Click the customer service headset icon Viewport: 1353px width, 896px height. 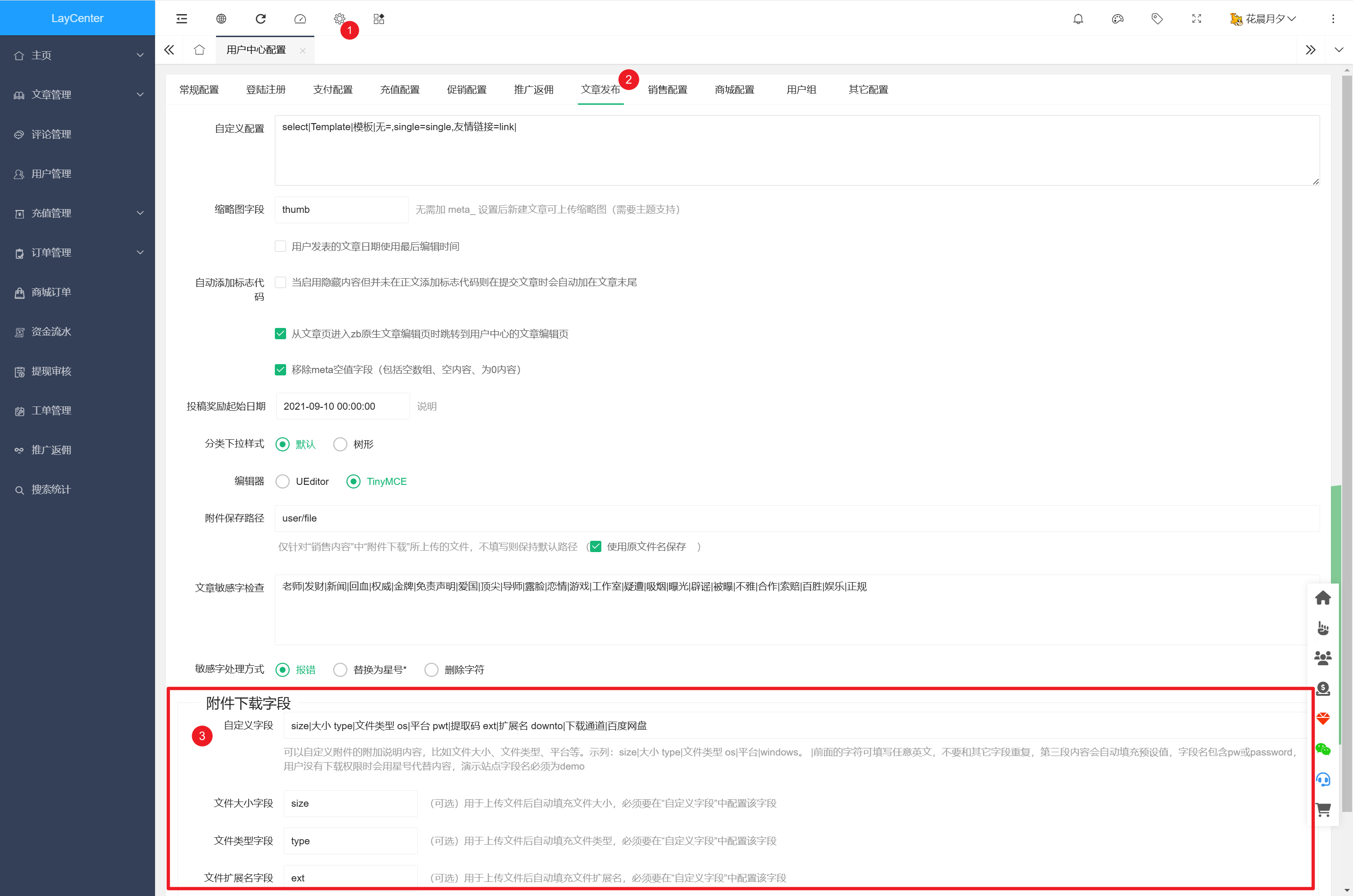click(1323, 779)
